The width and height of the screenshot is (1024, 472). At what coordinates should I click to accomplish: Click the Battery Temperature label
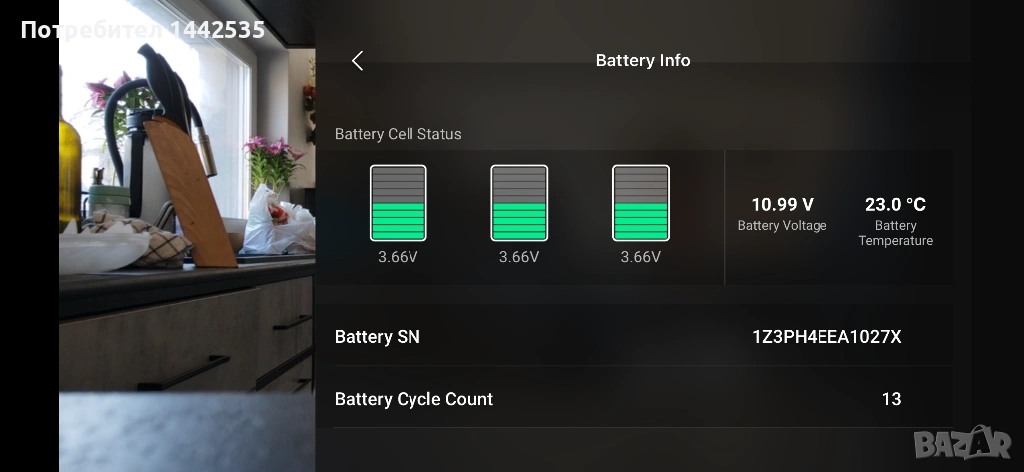point(895,233)
